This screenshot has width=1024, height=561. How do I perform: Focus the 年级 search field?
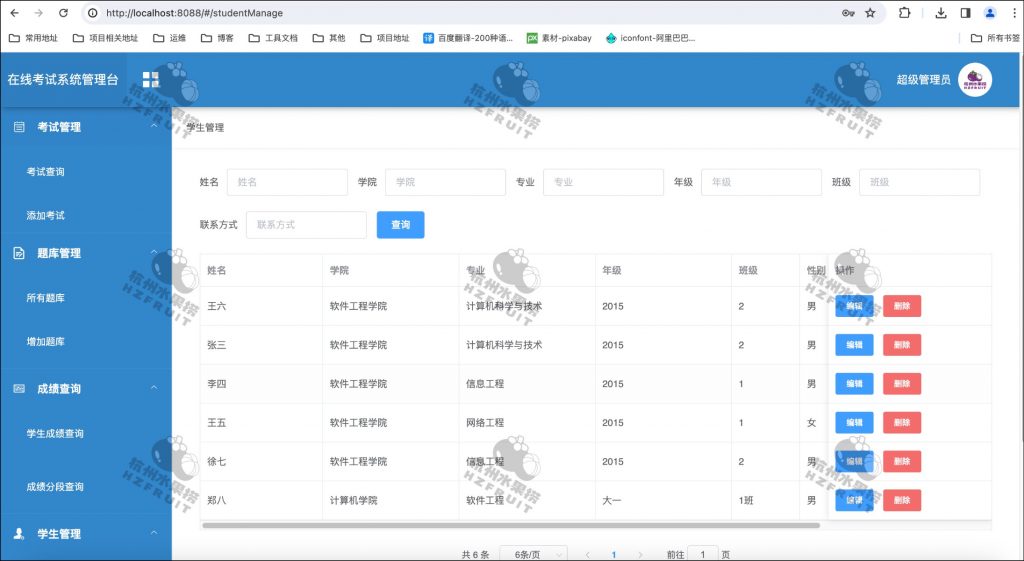click(761, 182)
